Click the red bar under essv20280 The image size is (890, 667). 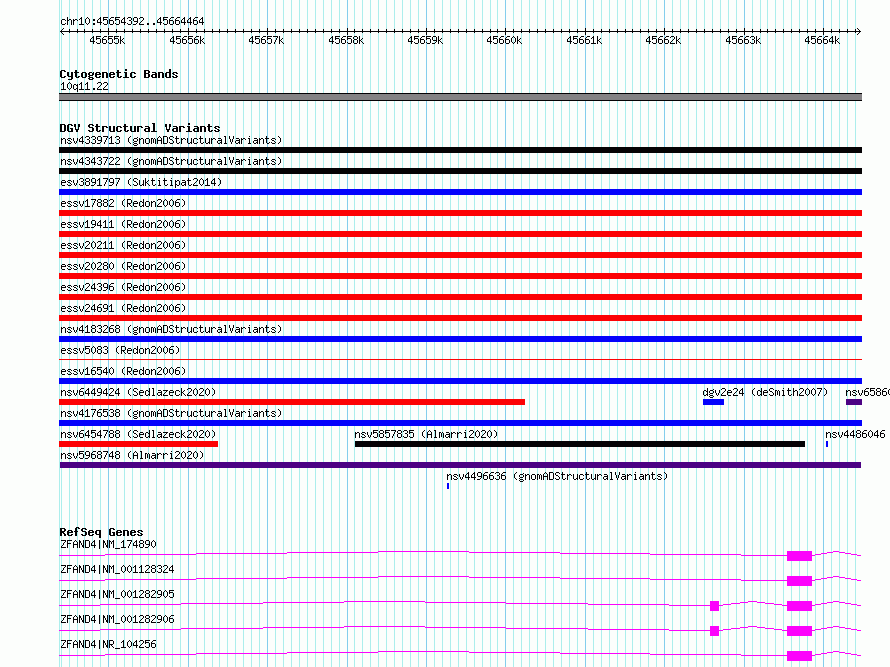tap(460, 276)
